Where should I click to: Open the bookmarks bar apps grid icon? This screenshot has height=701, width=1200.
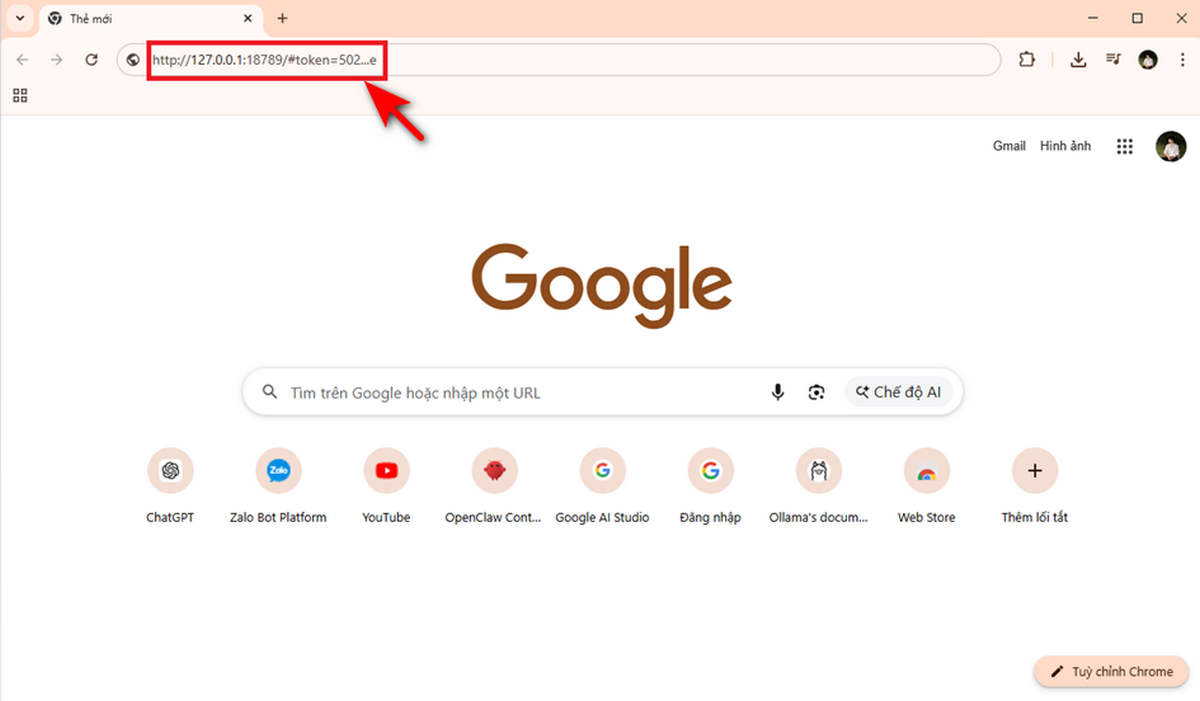20,96
